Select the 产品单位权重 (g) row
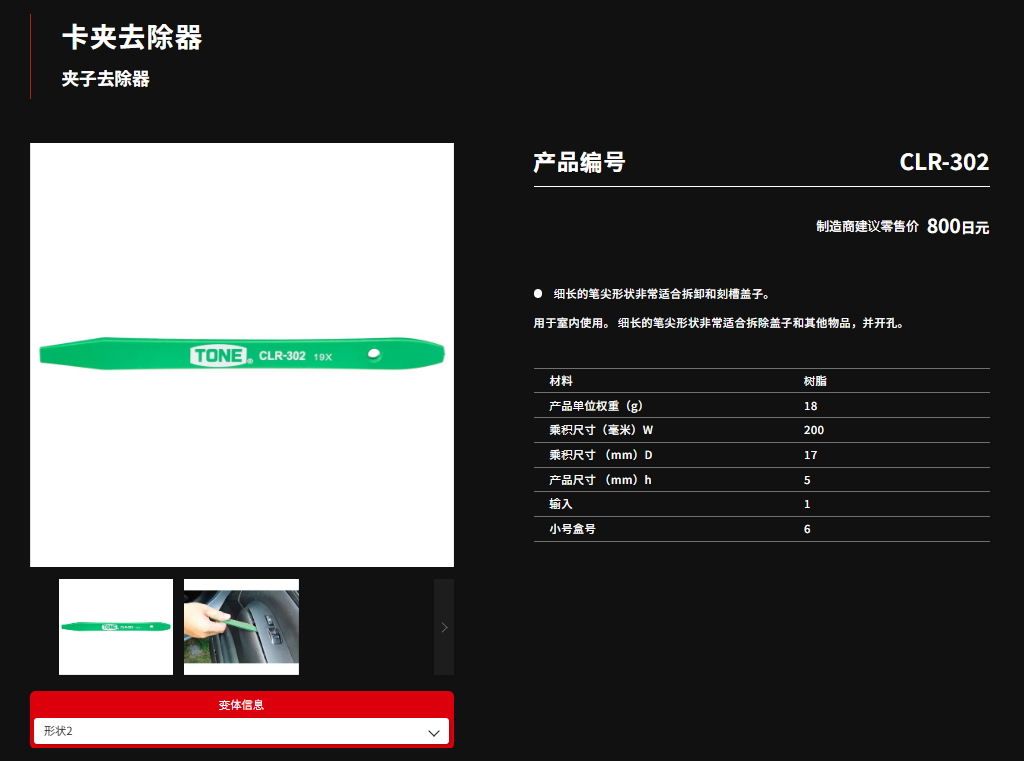The height and width of the screenshot is (761, 1024). click(x=761, y=406)
